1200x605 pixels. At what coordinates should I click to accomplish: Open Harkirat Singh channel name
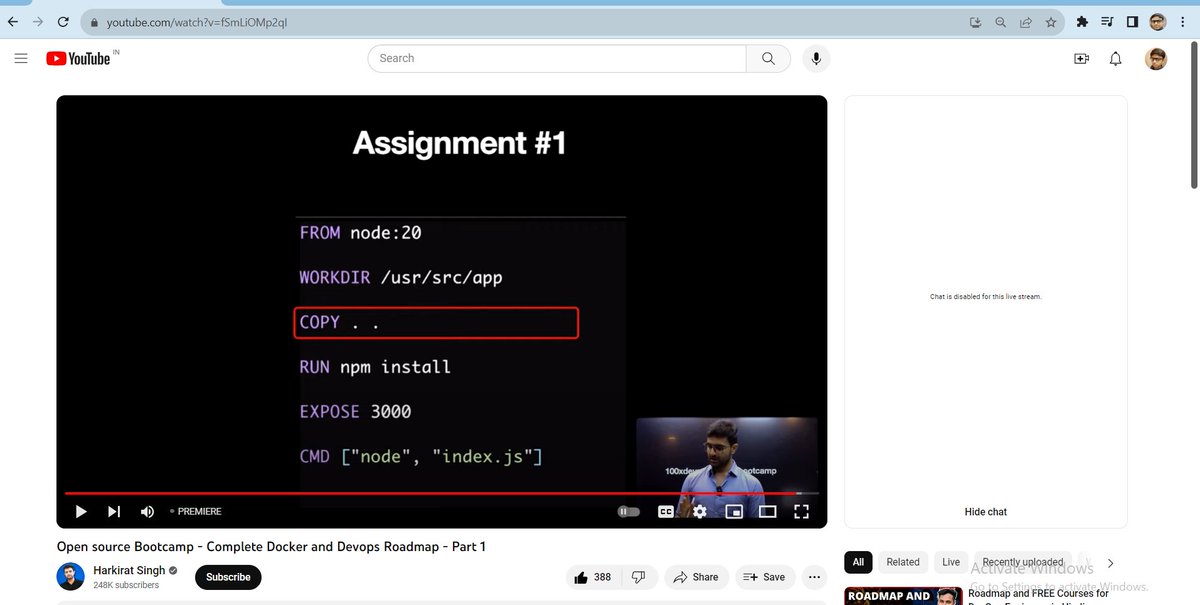coord(129,571)
